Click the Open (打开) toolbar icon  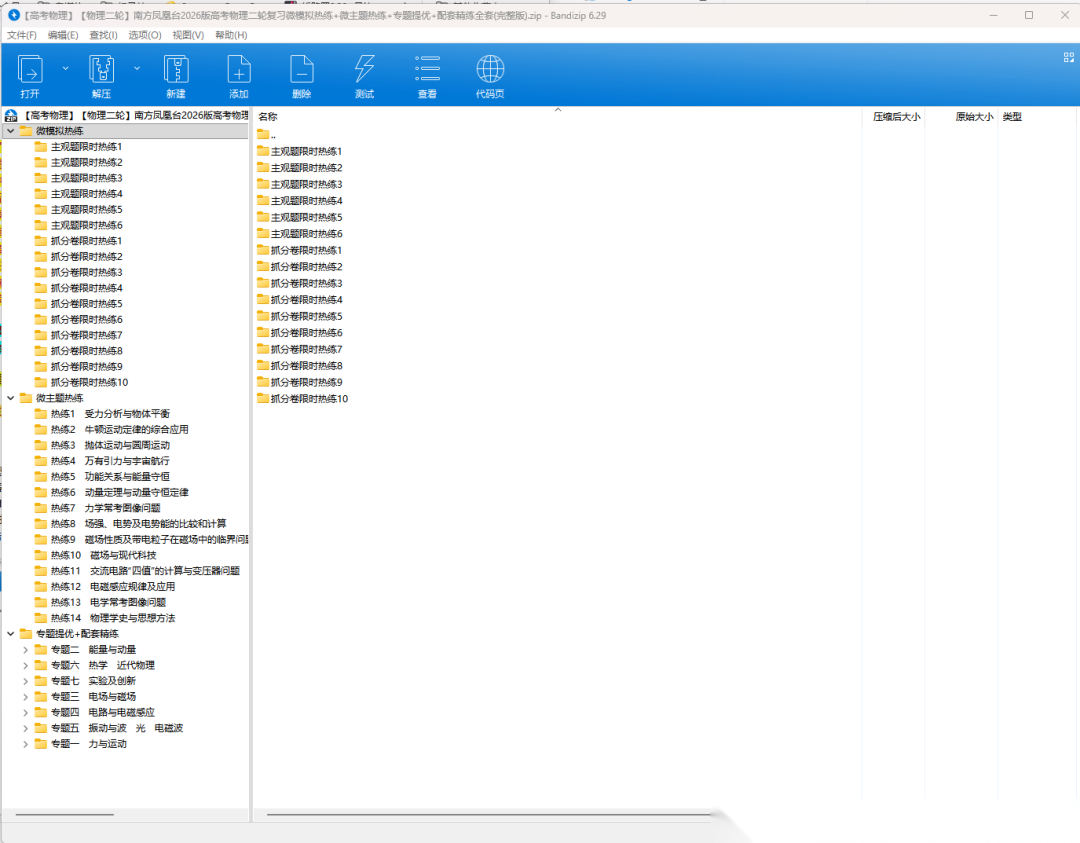click(30, 69)
